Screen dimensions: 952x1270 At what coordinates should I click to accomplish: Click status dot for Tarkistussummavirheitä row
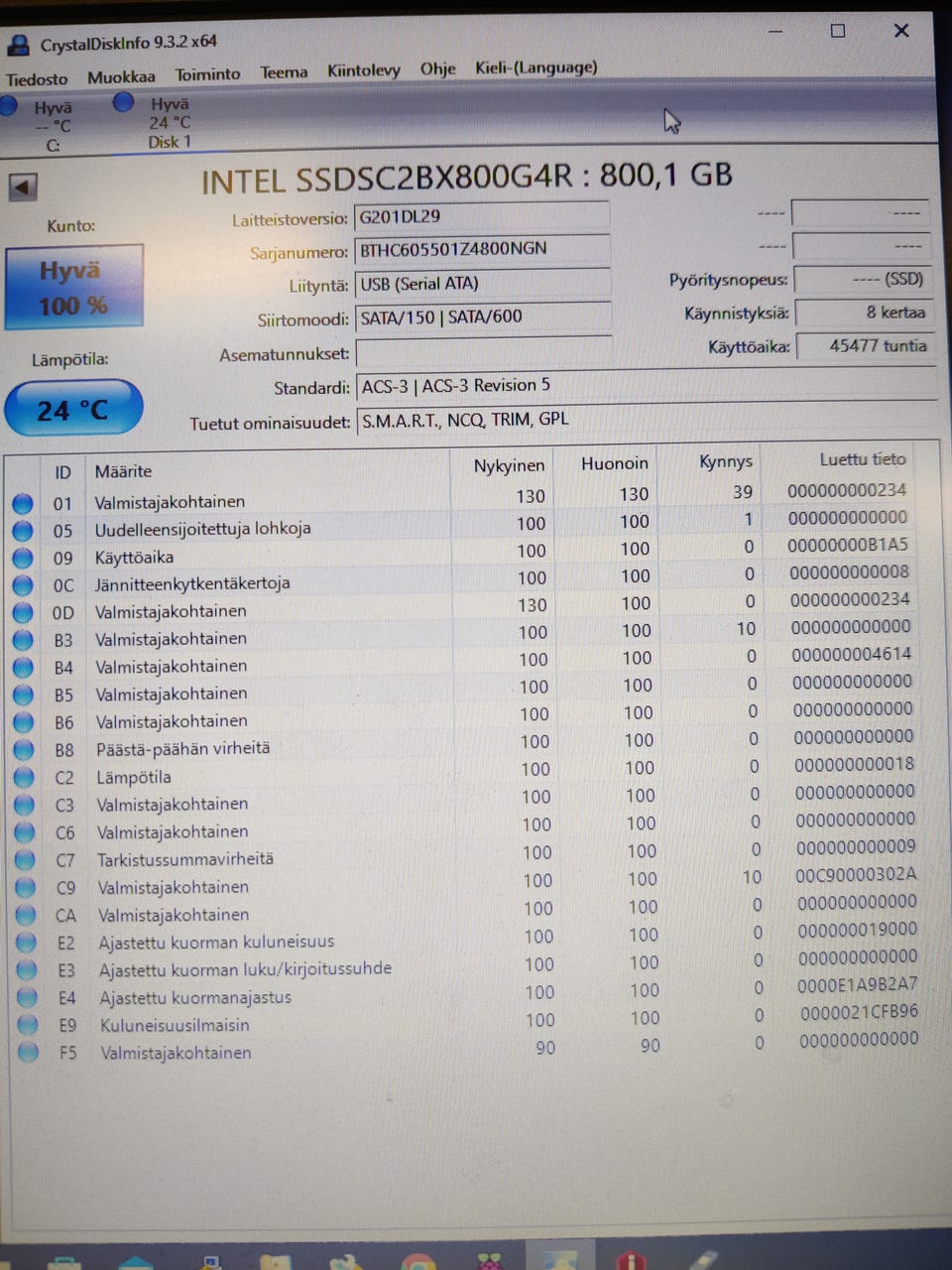(x=25, y=861)
